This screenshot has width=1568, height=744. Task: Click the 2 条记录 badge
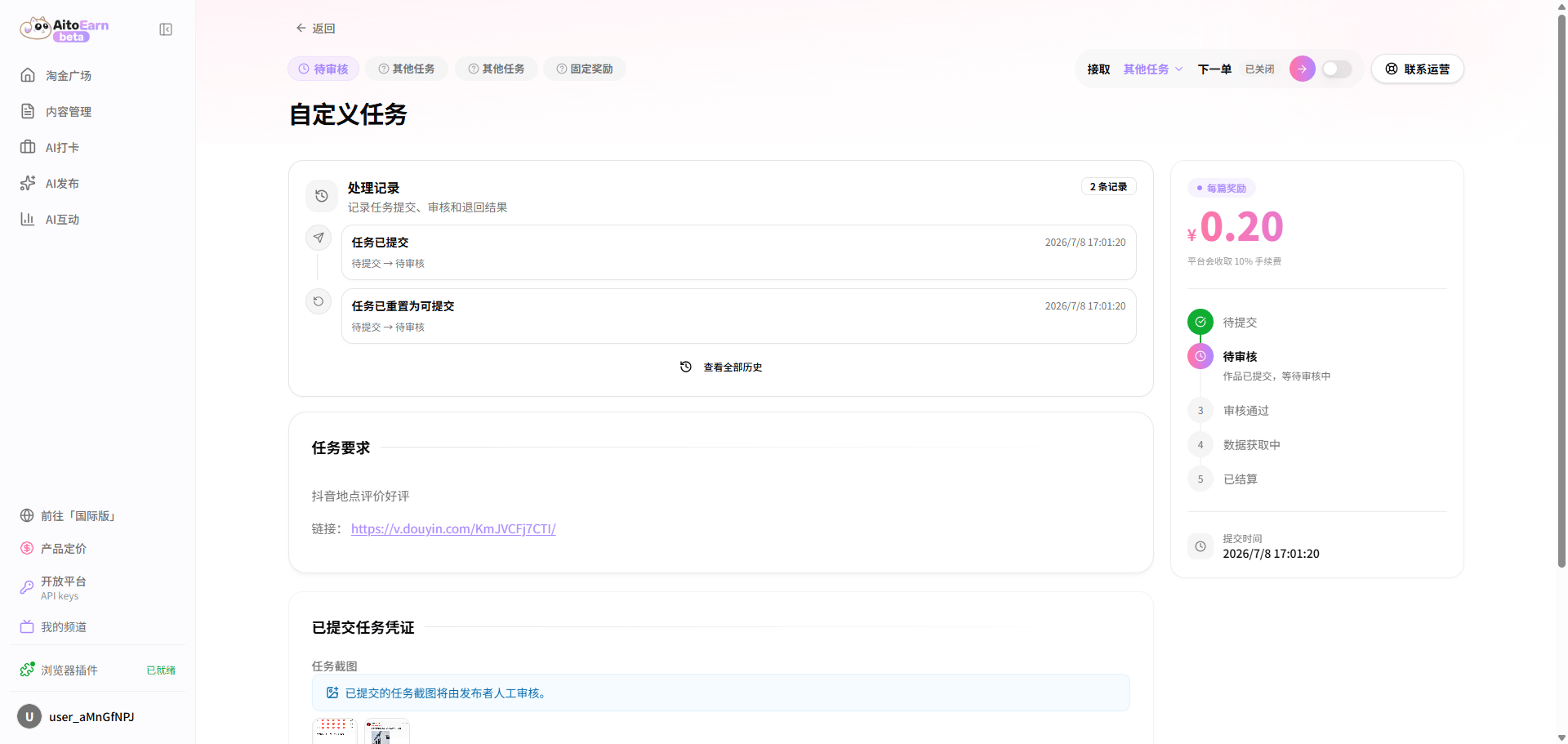1108,186
